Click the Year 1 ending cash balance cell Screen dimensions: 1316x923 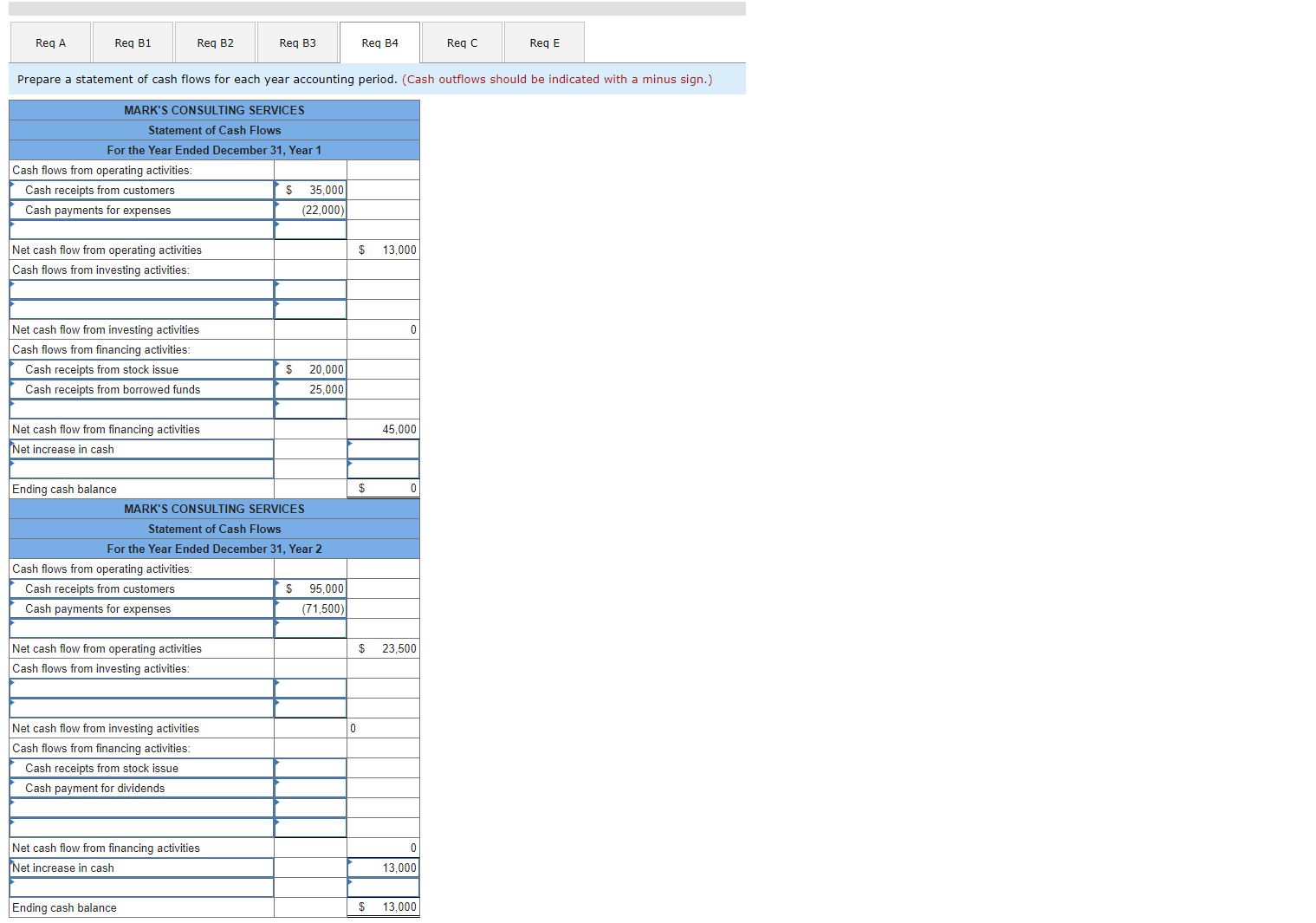(x=383, y=488)
